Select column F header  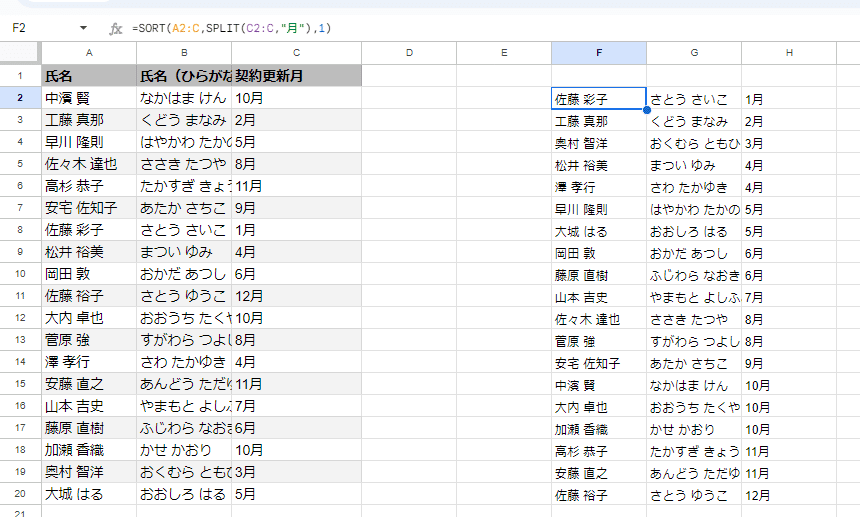coord(599,53)
